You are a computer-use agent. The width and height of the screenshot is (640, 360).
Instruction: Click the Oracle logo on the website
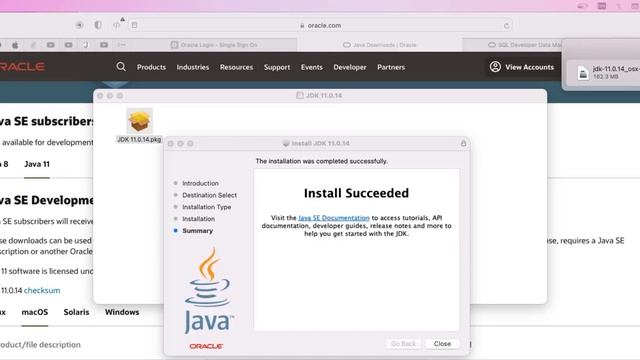pyautogui.click(x=22, y=67)
